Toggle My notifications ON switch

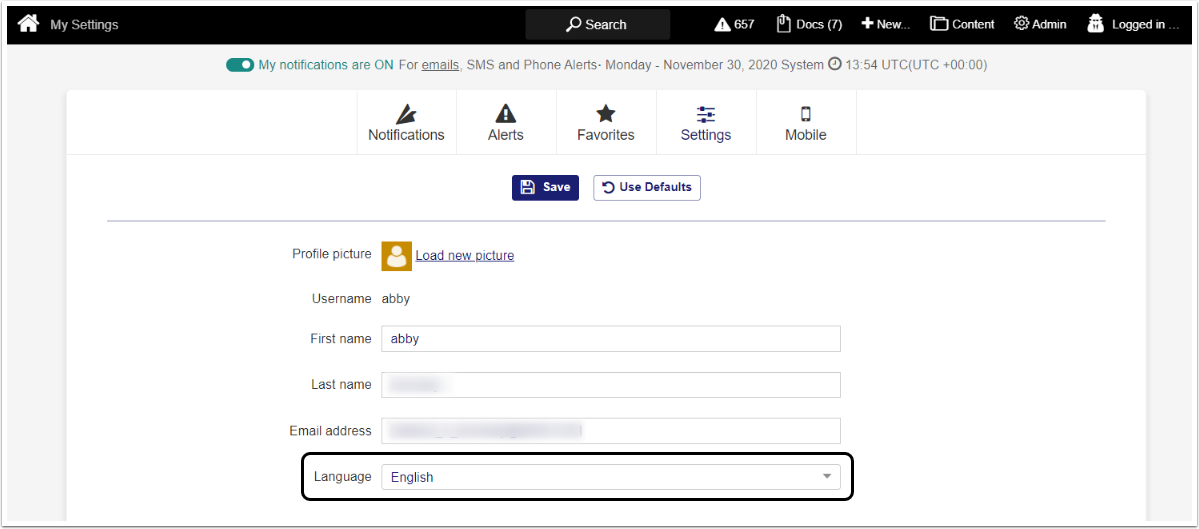[239, 65]
